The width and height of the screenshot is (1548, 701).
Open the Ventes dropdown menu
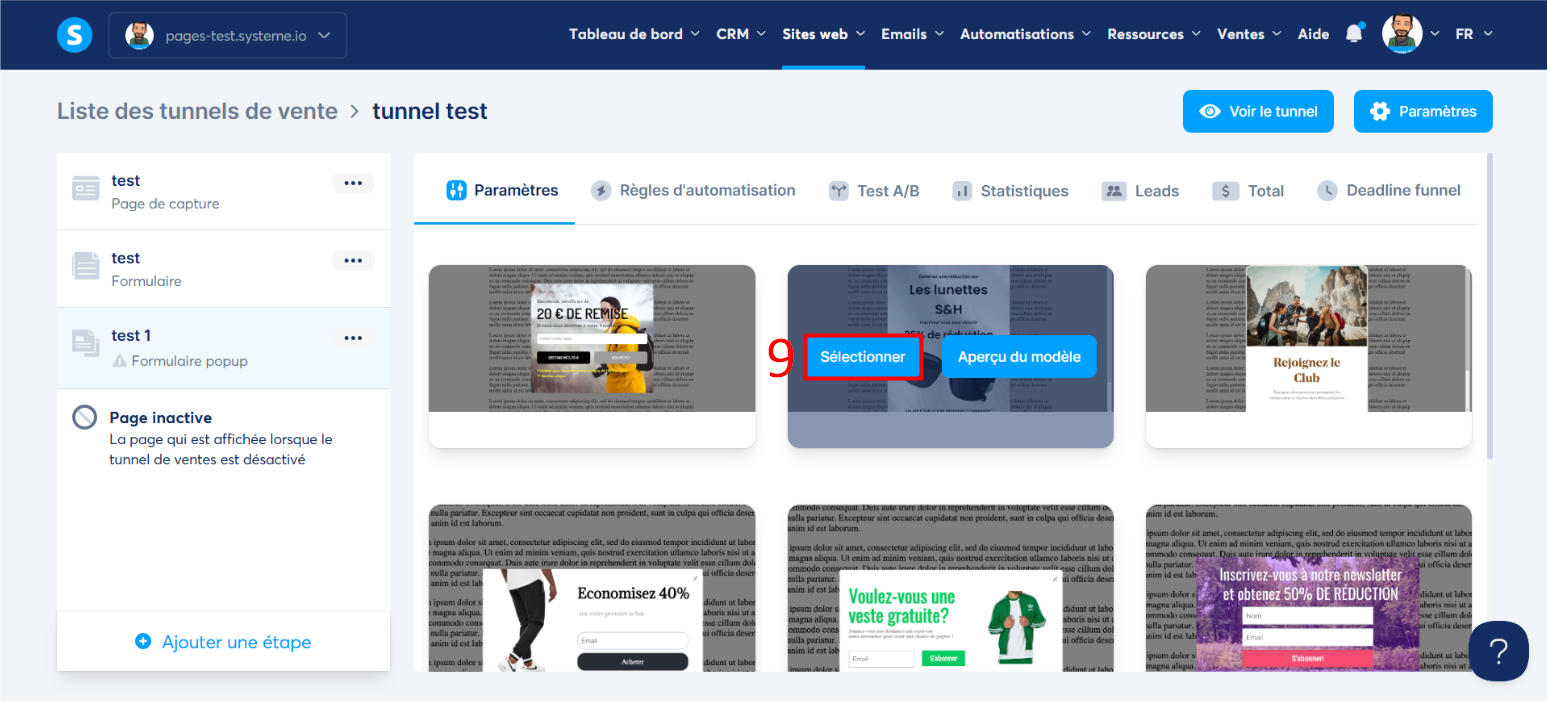click(1249, 34)
